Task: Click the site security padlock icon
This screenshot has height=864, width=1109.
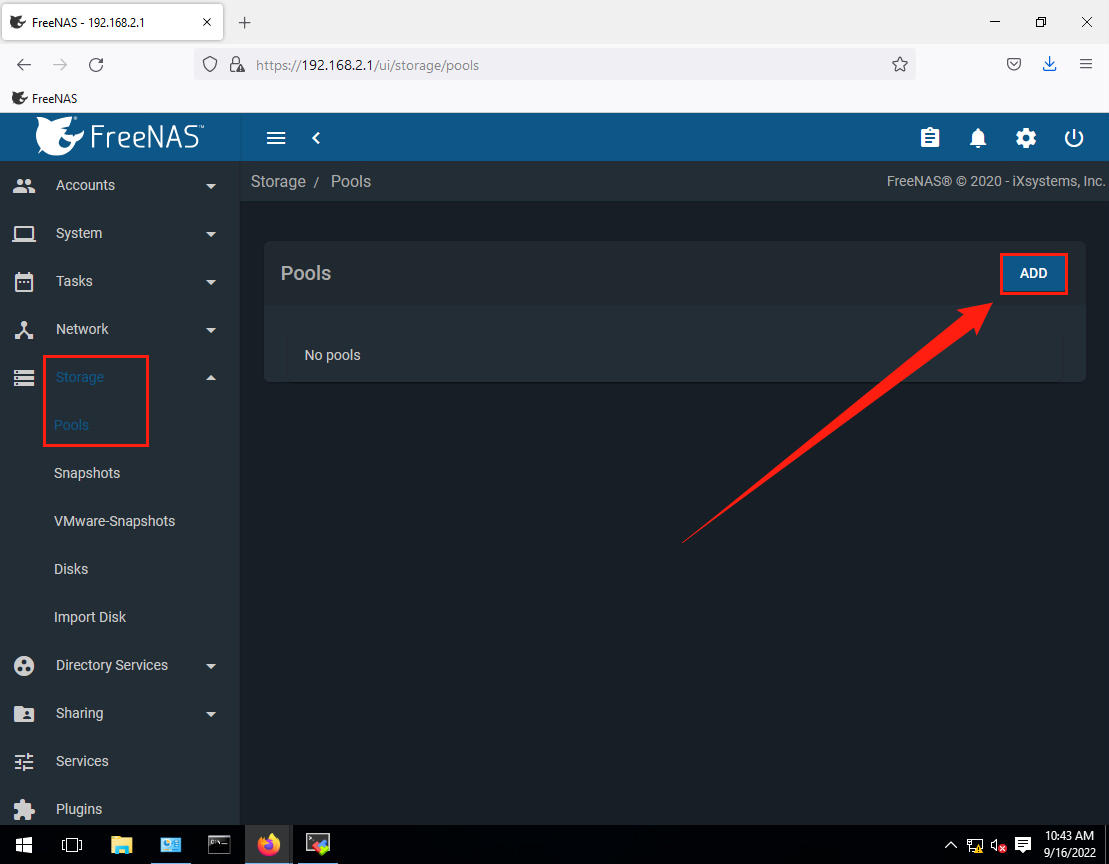Action: (x=237, y=64)
